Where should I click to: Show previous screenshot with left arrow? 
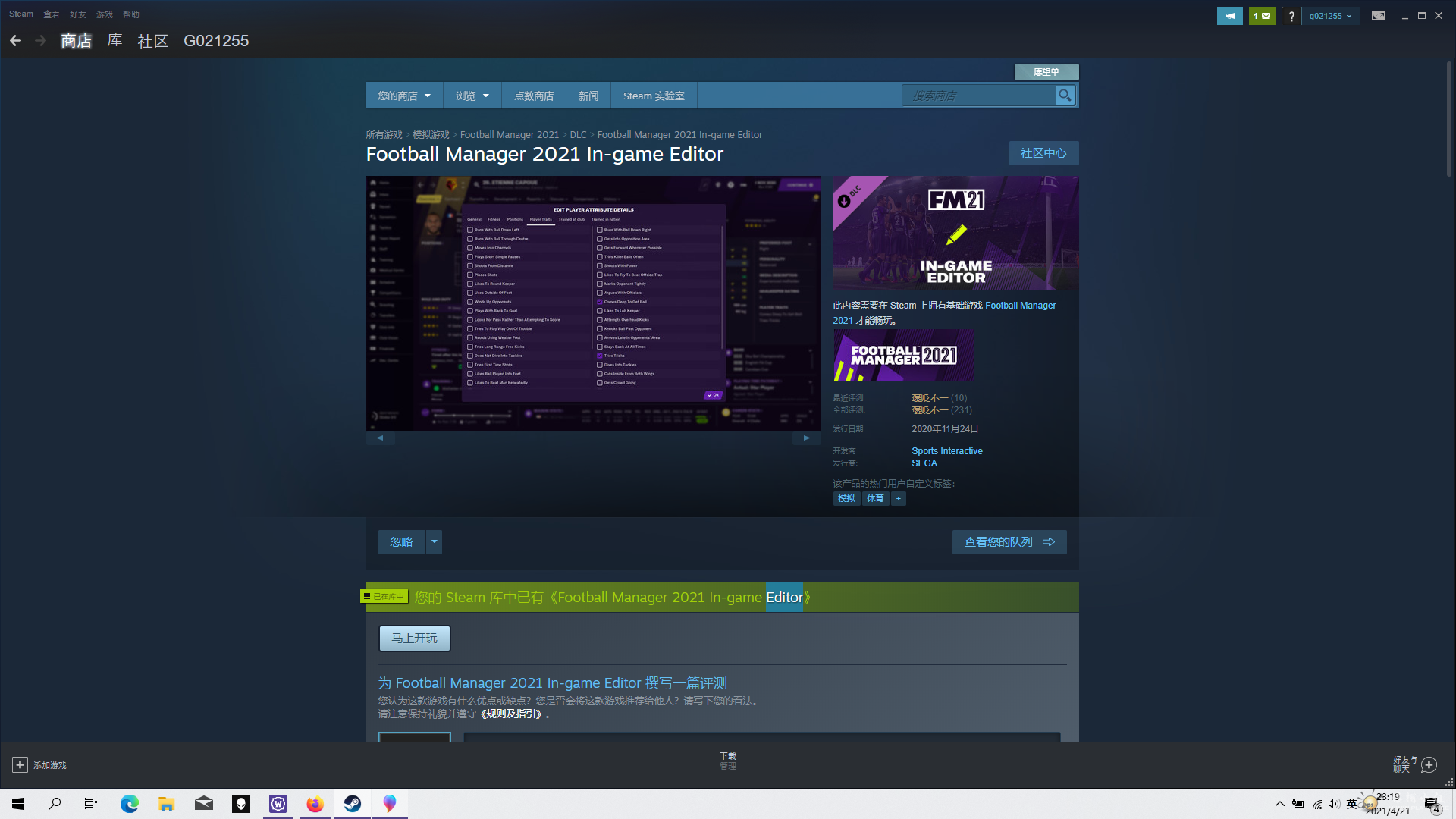click(380, 438)
